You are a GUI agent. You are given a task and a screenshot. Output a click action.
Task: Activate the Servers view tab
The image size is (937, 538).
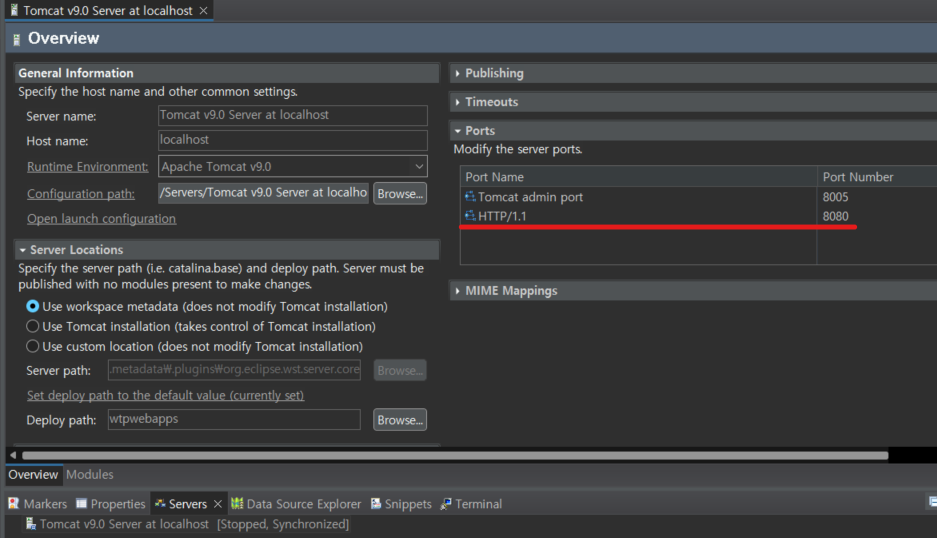[x=188, y=504]
